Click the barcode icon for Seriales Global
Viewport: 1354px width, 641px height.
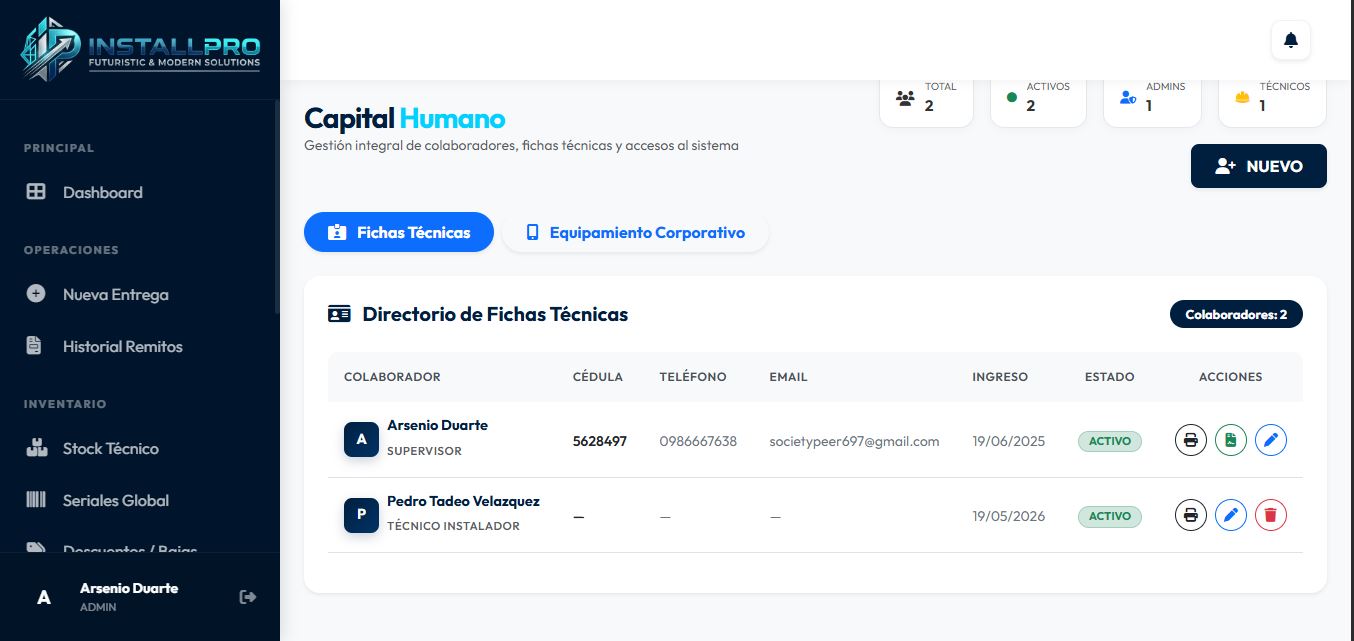pyautogui.click(x=36, y=500)
